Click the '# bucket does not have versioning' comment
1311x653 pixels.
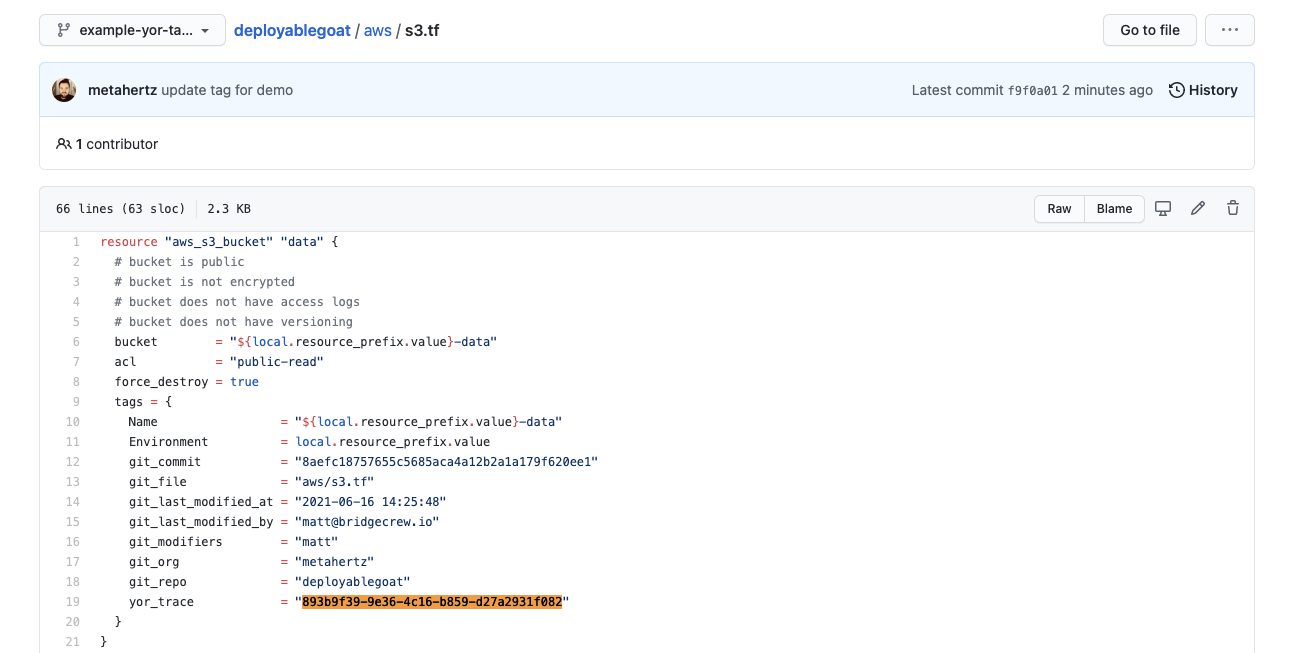(x=233, y=322)
